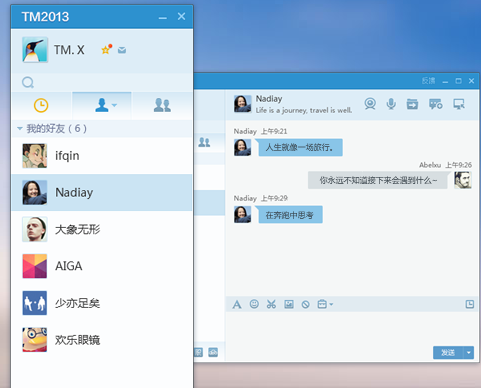Close the Nadiay chat window

tap(471, 81)
